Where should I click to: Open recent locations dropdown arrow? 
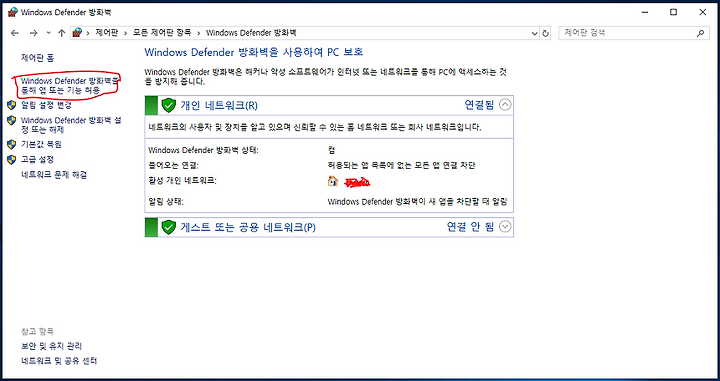coord(49,33)
